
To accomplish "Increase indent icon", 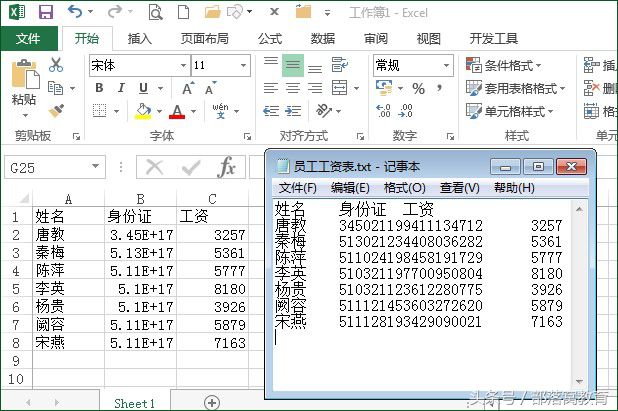I will [x=293, y=111].
